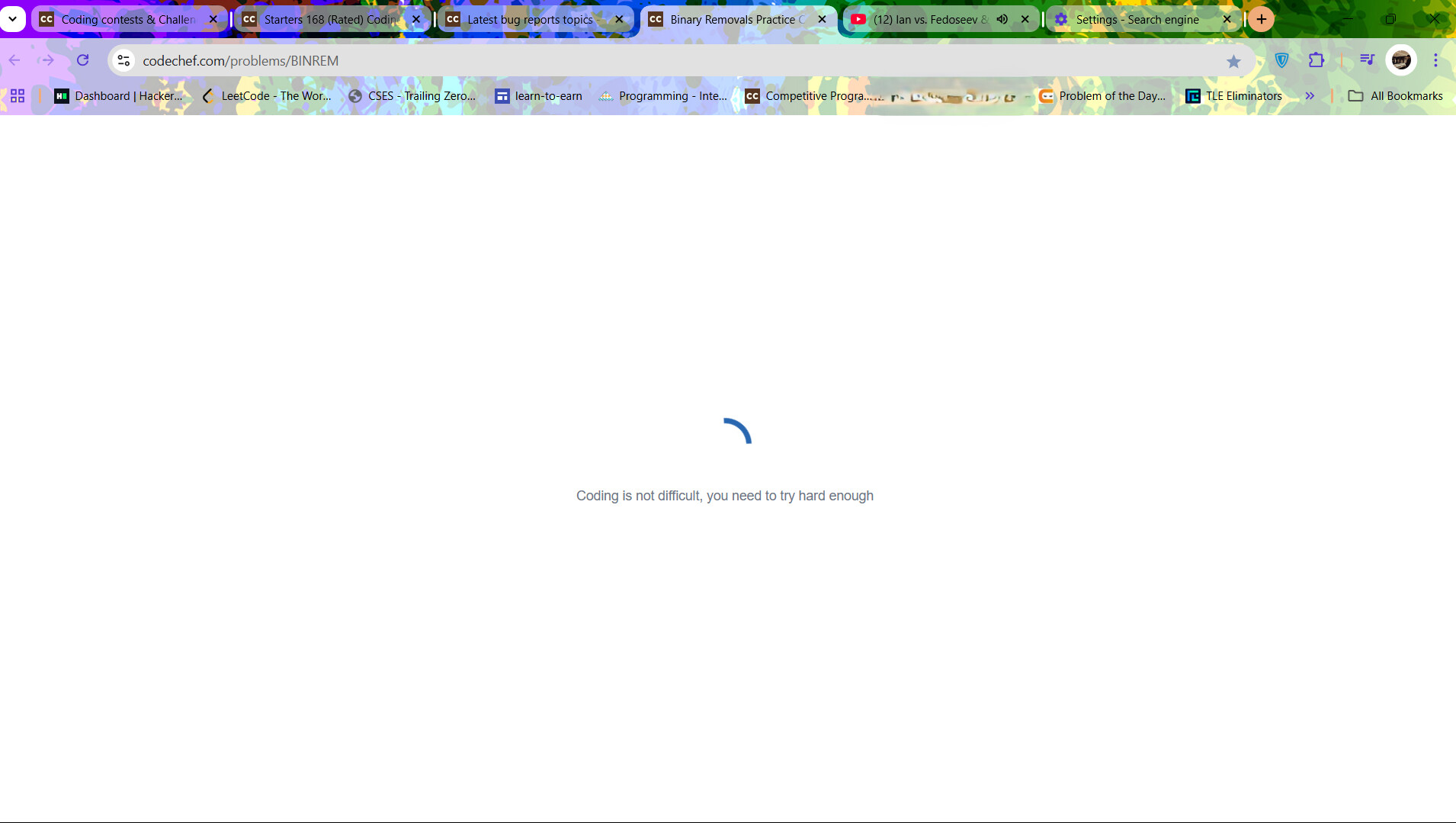
Task: Open Dashboard | HackerRank bookmark
Action: pyautogui.click(x=119, y=96)
